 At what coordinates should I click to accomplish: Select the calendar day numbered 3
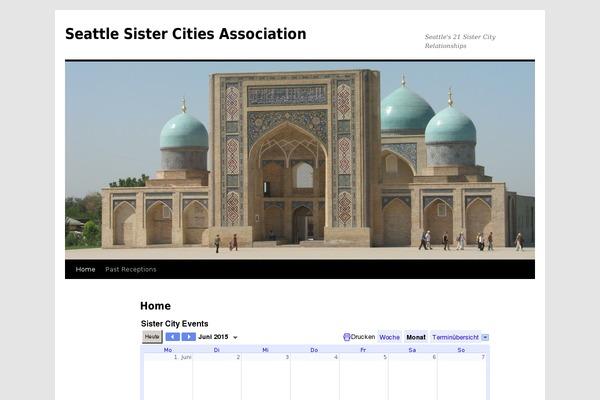point(266,377)
